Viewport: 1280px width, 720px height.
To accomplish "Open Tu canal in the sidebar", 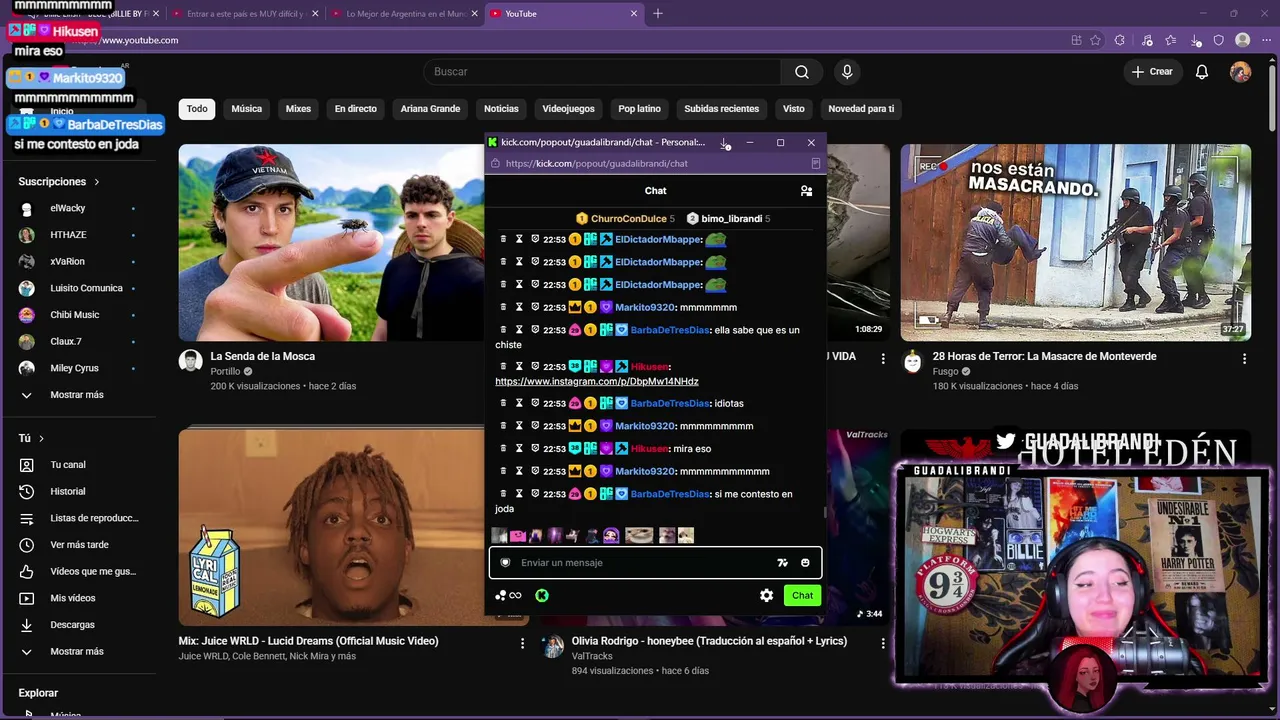I will tap(68, 465).
